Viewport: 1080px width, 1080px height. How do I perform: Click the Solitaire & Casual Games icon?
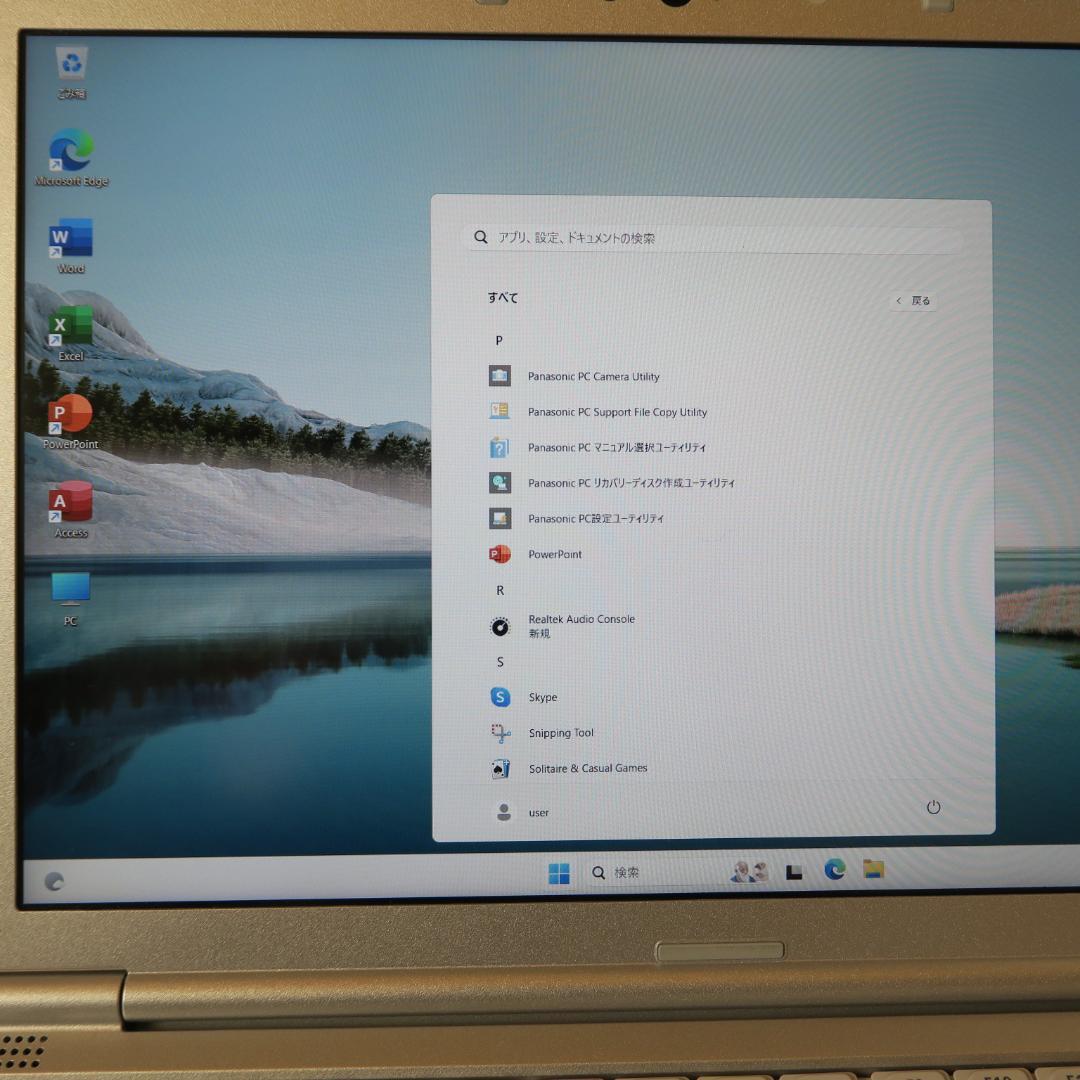501,769
